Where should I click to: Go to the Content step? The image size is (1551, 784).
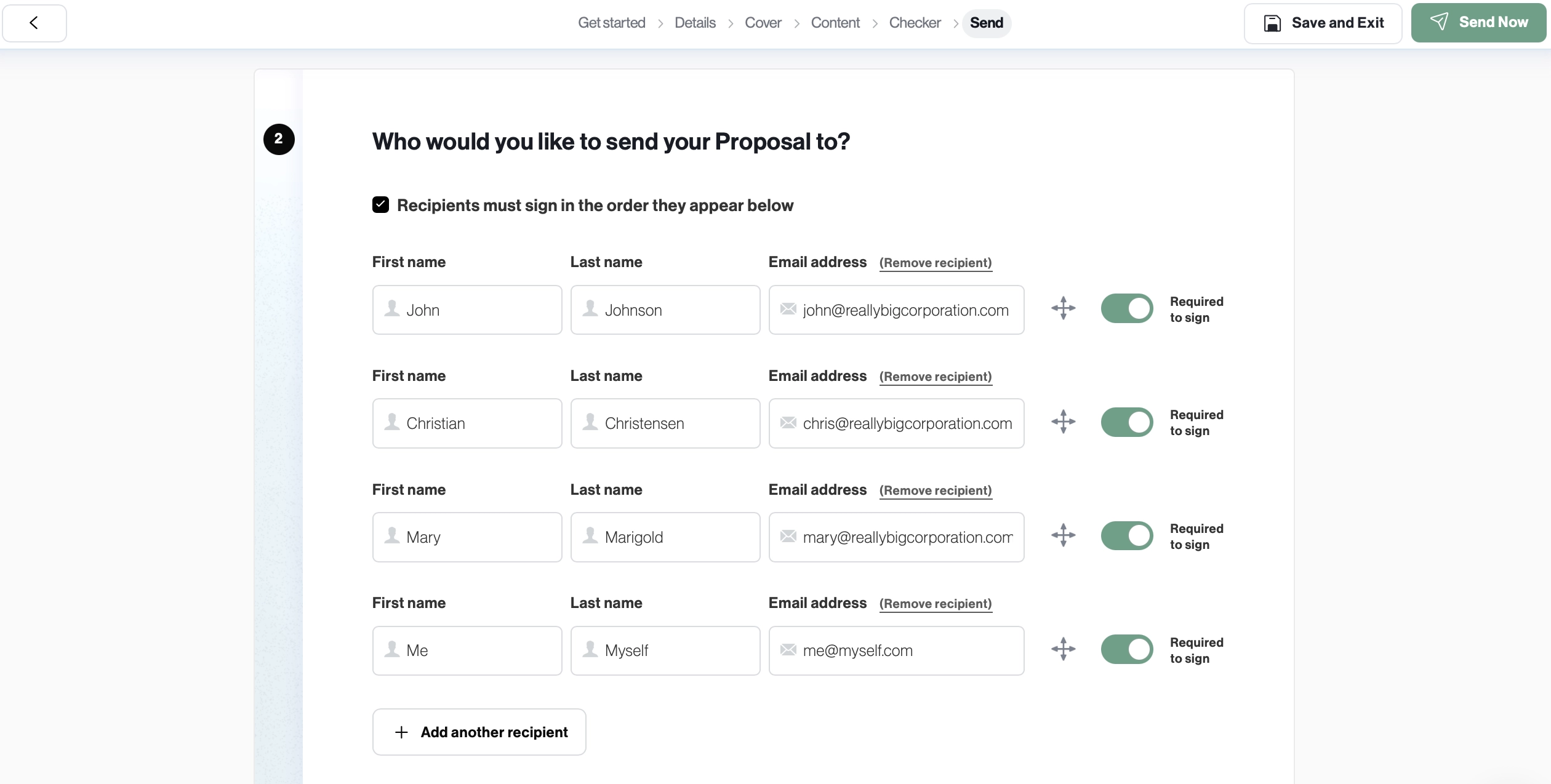click(x=835, y=23)
